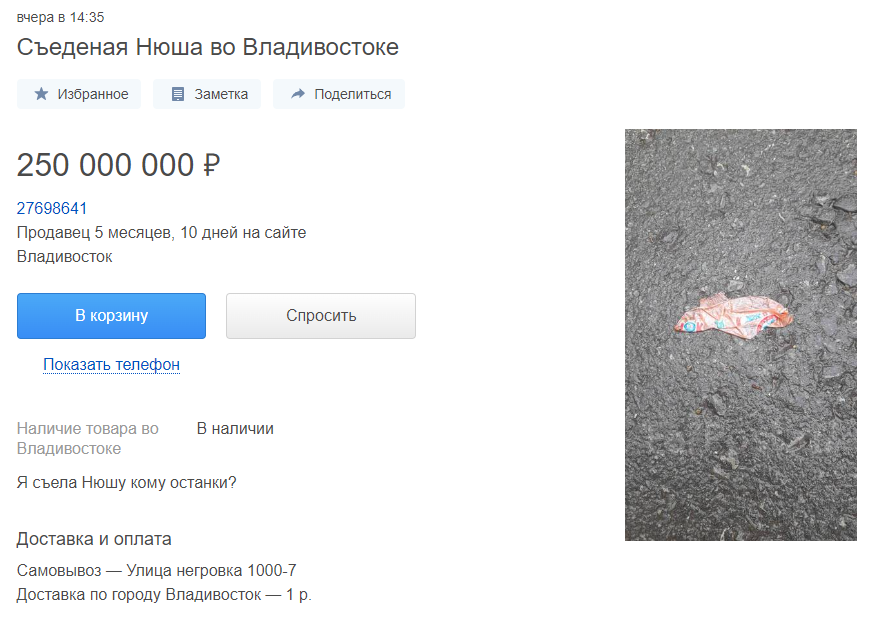Open seller profile link 27698641

[x=52, y=208]
